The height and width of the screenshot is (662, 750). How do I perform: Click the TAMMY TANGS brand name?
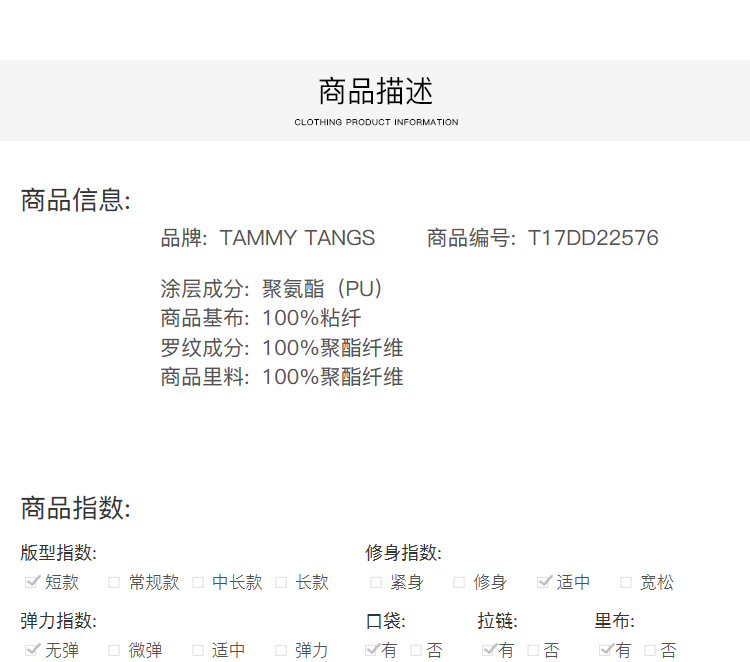pyautogui.click(x=297, y=238)
